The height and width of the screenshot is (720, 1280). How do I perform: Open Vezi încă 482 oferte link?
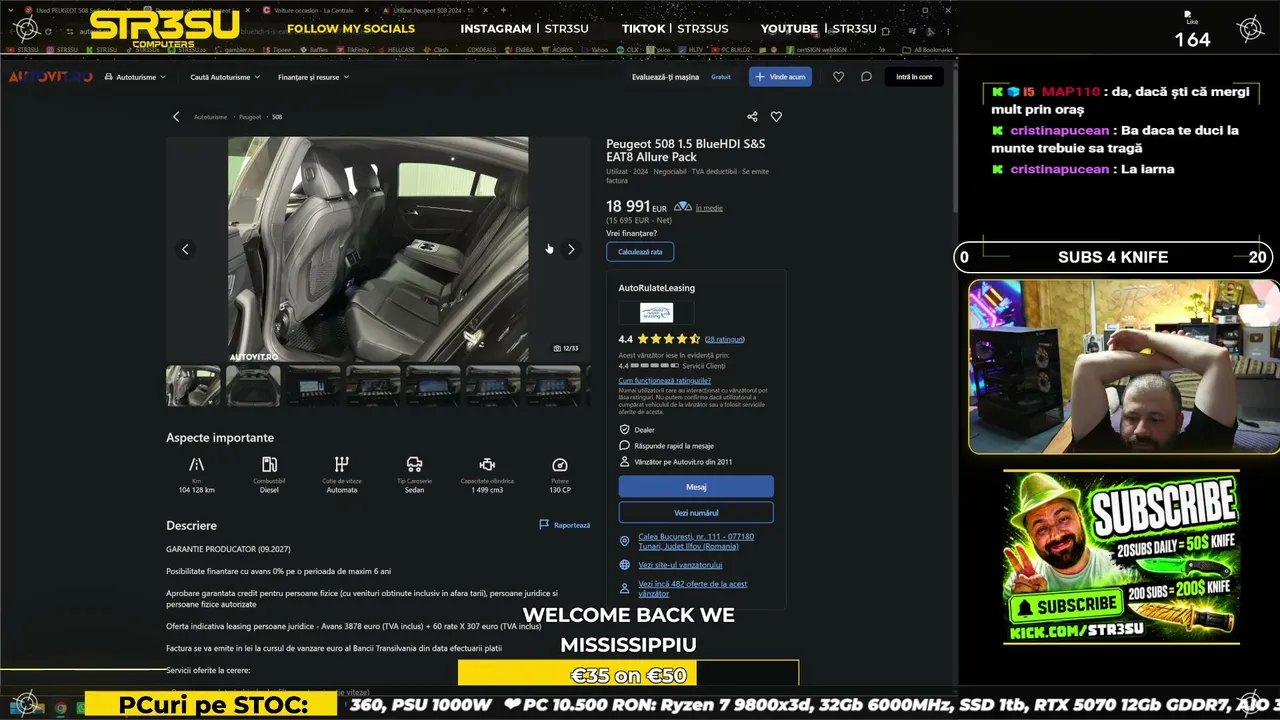pos(692,589)
